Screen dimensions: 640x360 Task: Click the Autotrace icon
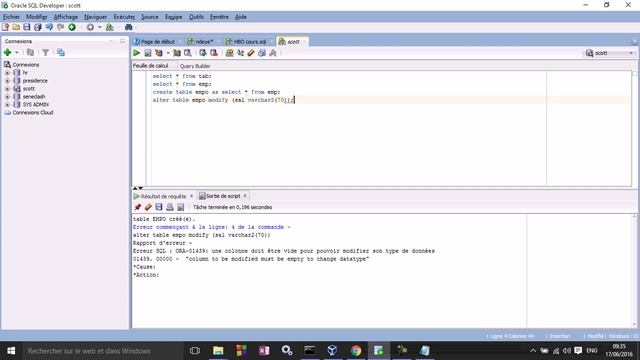point(177,53)
